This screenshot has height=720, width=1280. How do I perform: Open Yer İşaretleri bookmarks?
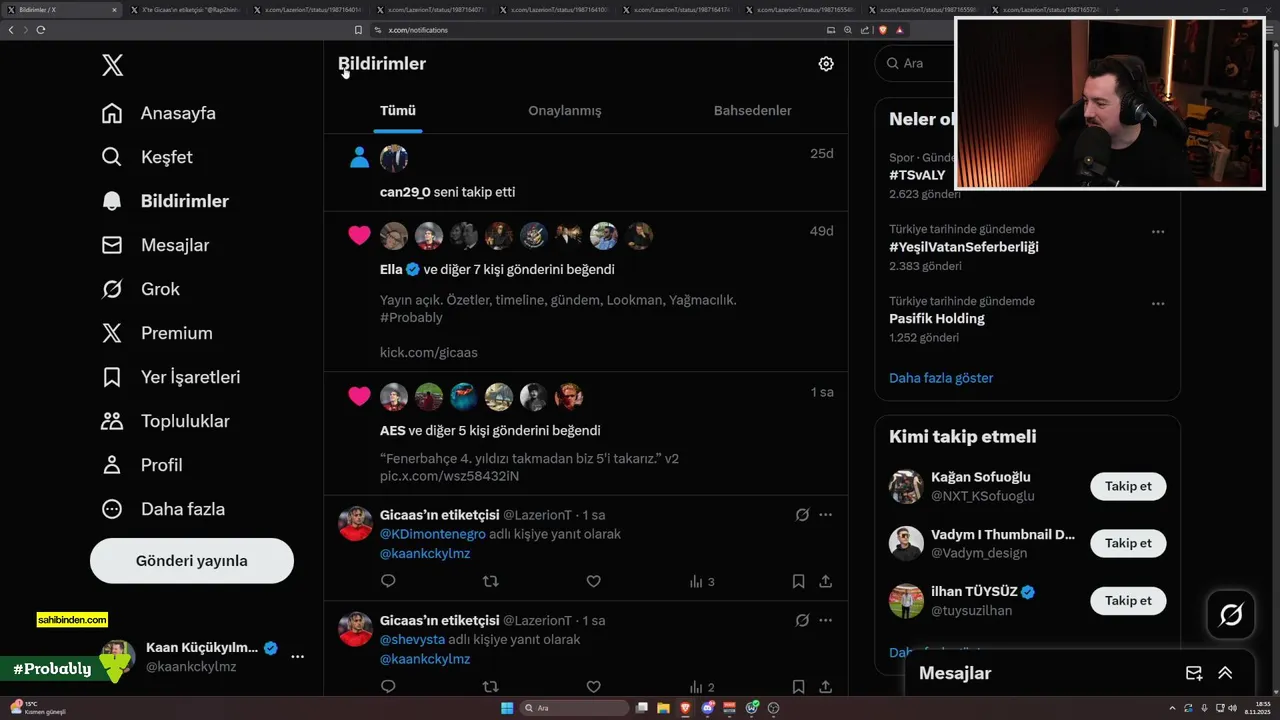pyautogui.click(x=171, y=377)
